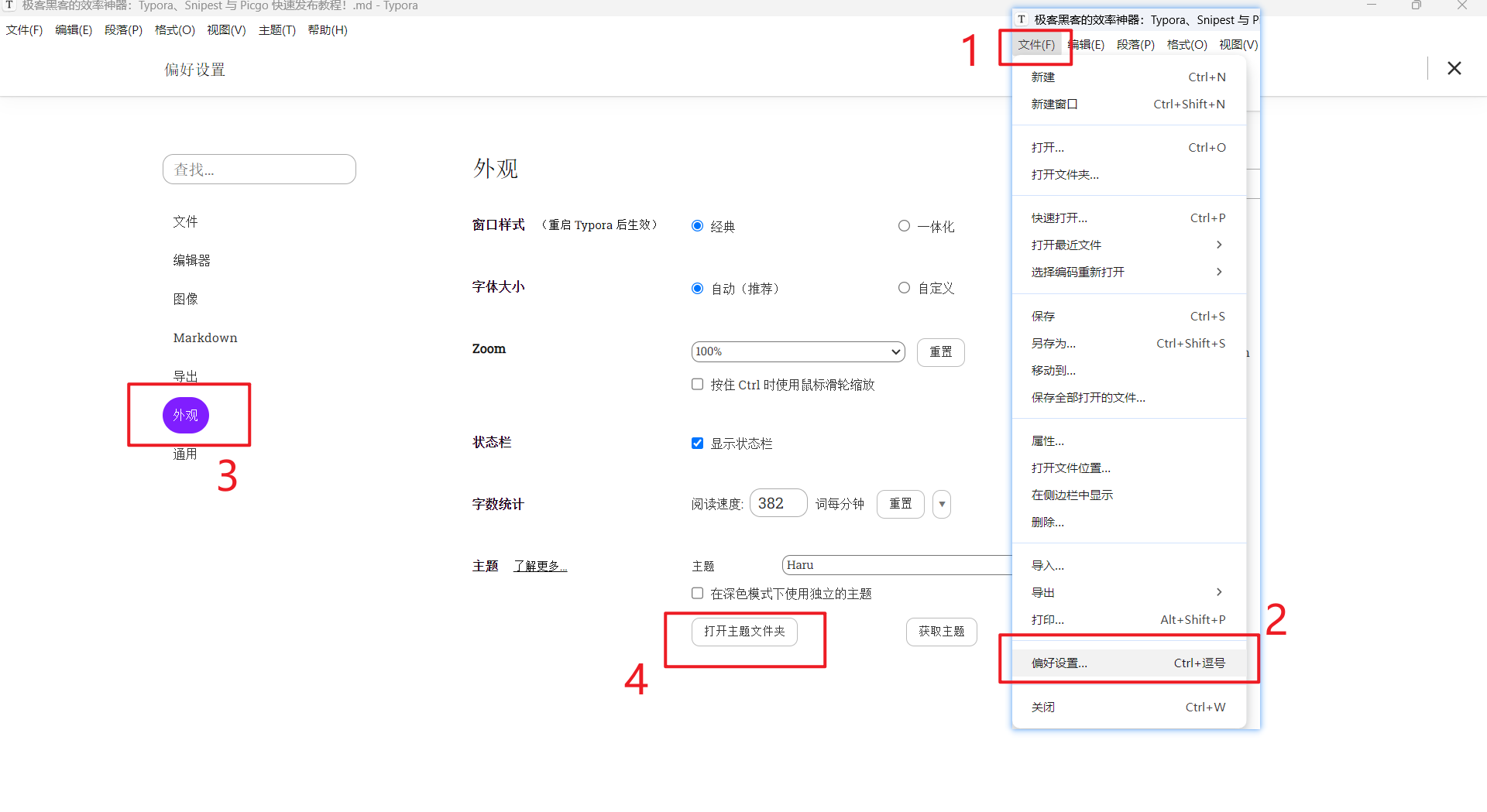Viewport: 1487px width, 812px height.
Task: Select the 一体化 window style radio button
Action: tap(904, 226)
